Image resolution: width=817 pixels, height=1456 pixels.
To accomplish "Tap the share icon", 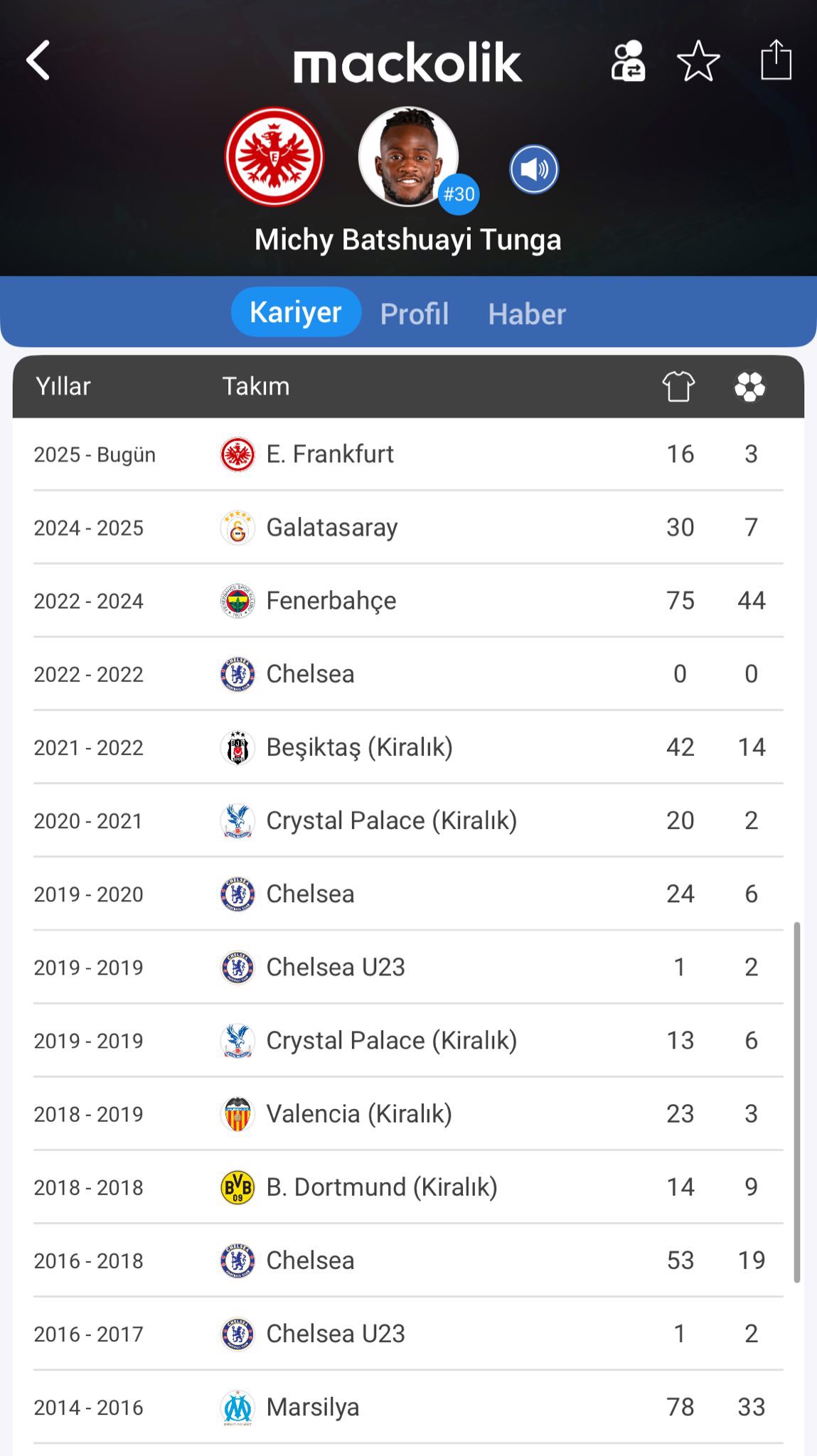I will pos(776,60).
